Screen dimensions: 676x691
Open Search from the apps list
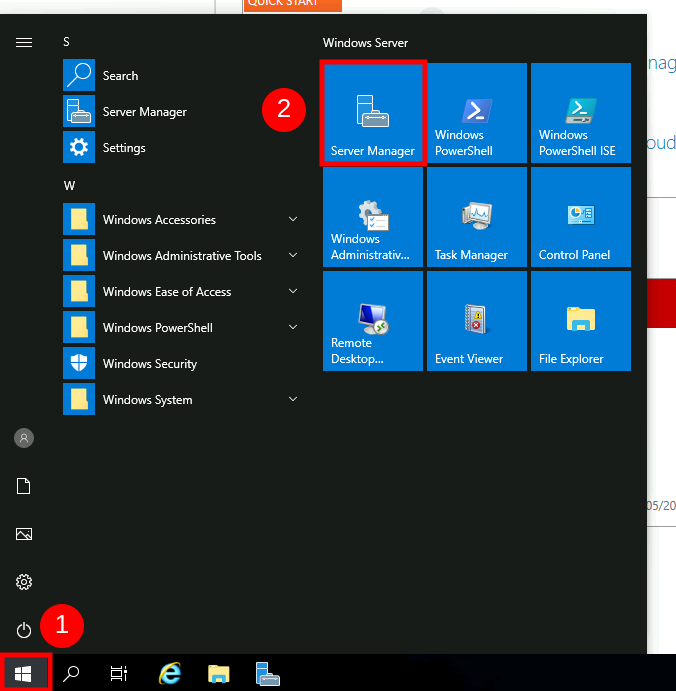183,75
